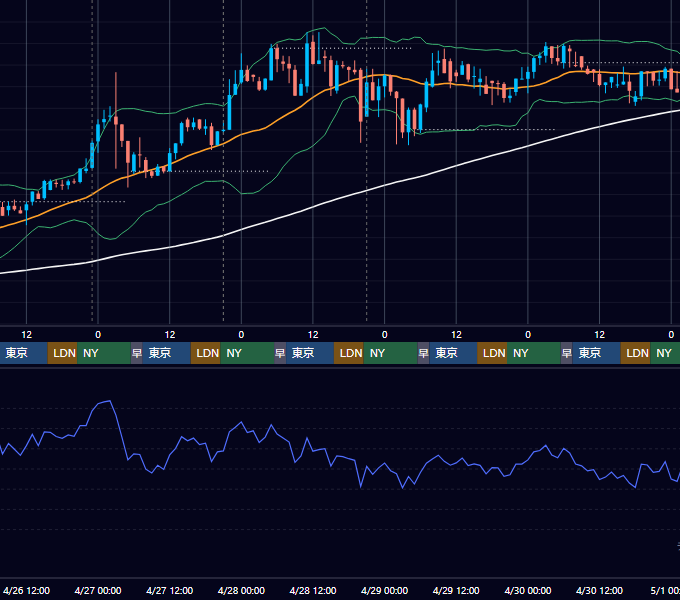Select the NY session block above 4/30 00:00
The height and width of the screenshot is (600, 680).
(x=533, y=353)
